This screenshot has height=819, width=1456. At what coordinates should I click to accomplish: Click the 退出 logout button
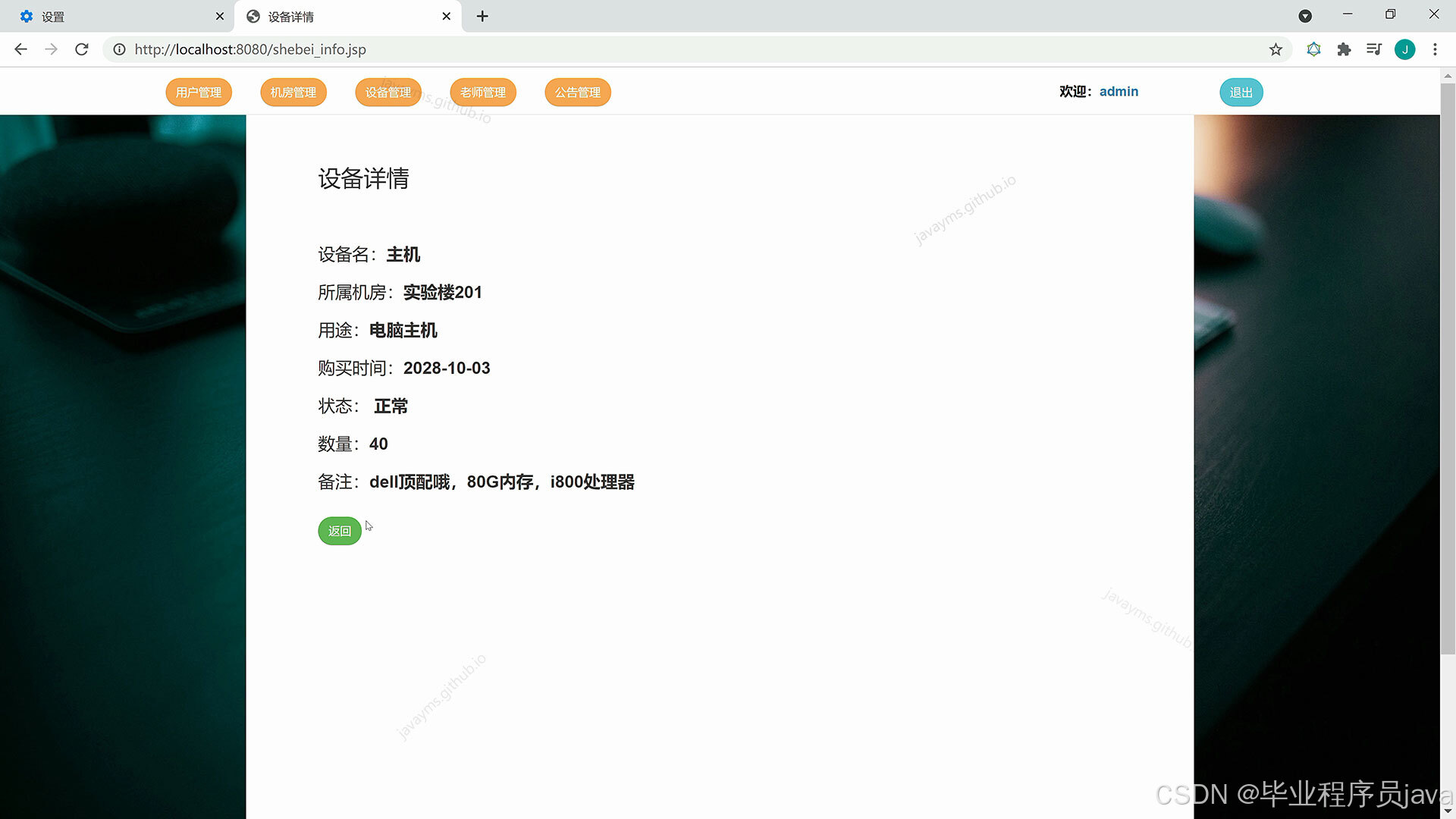click(x=1241, y=93)
